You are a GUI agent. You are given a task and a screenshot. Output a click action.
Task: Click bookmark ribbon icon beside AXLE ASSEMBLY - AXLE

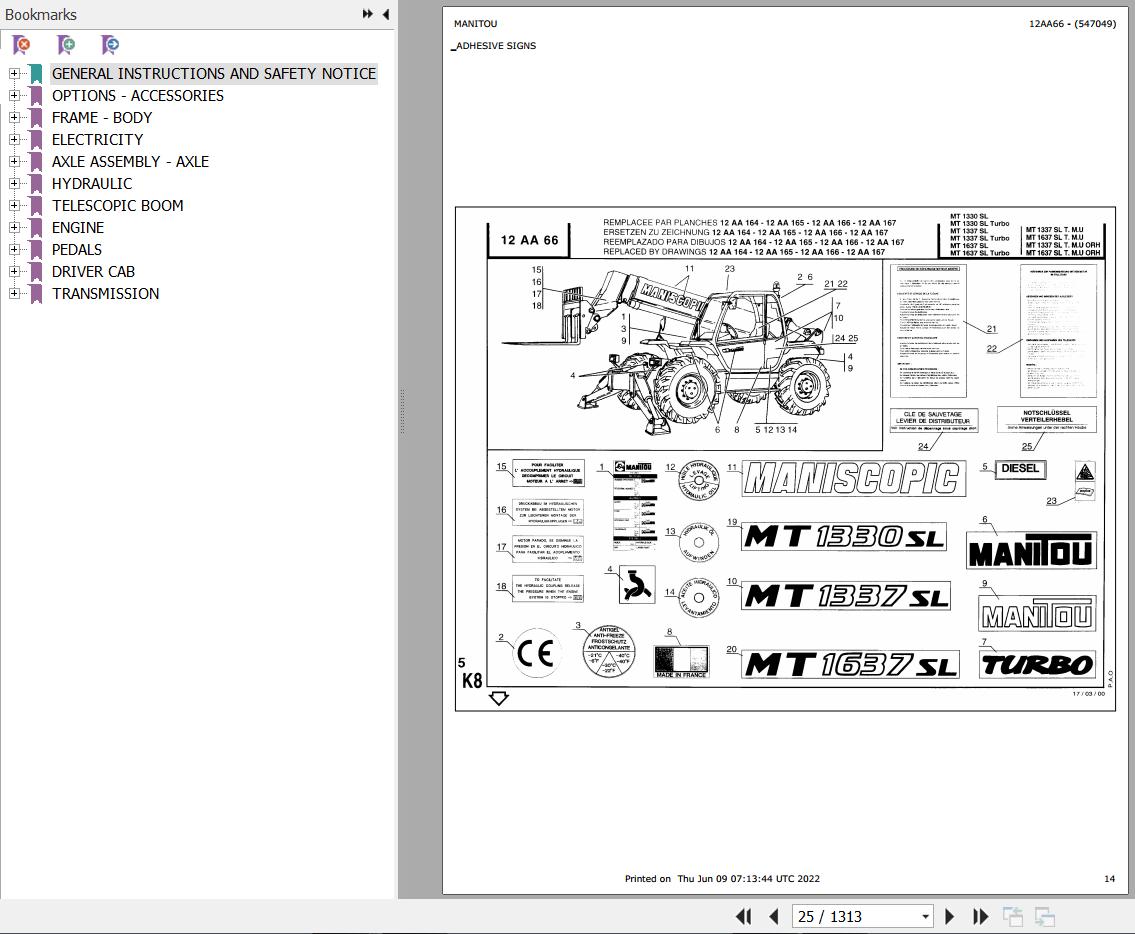point(35,161)
